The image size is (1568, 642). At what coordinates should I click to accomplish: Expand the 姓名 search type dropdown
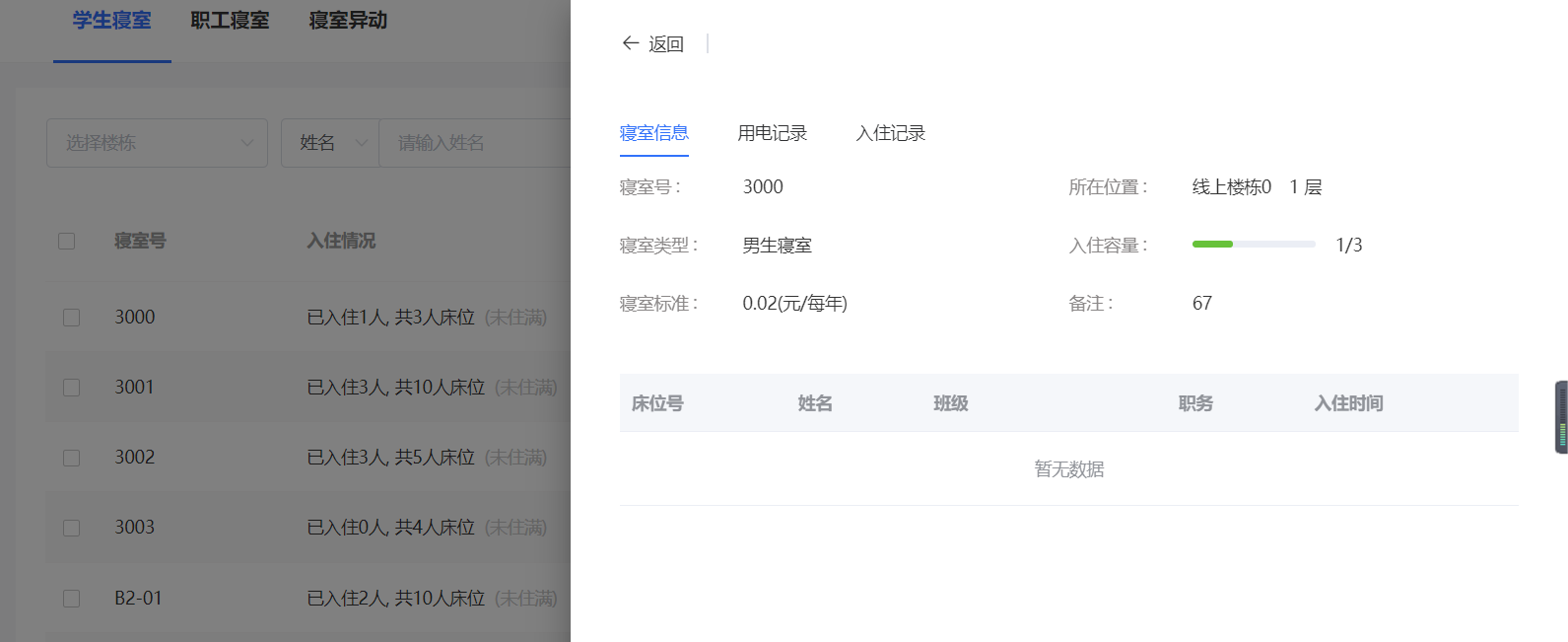pos(330,143)
